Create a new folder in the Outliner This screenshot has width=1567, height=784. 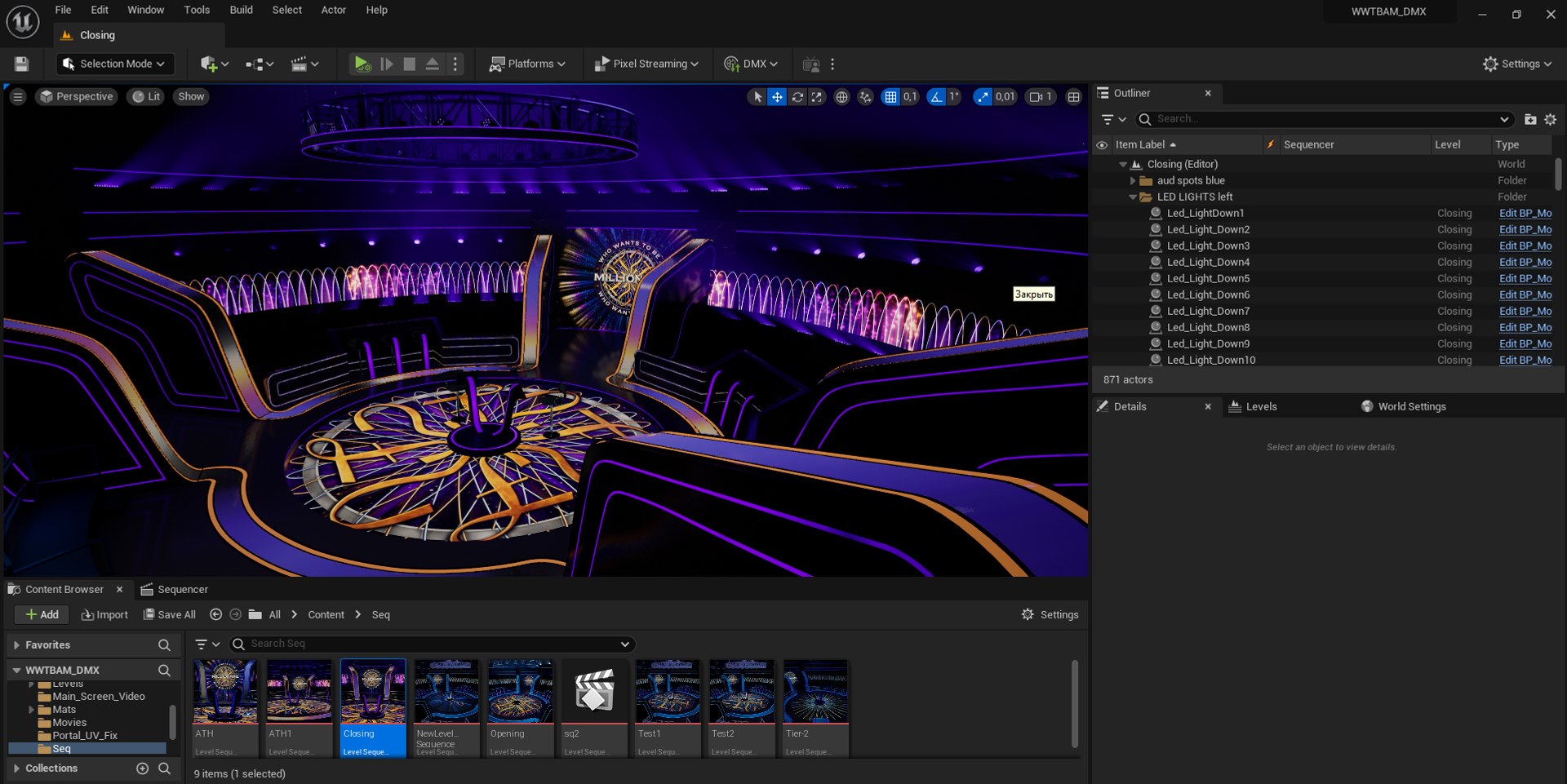[1530, 119]
